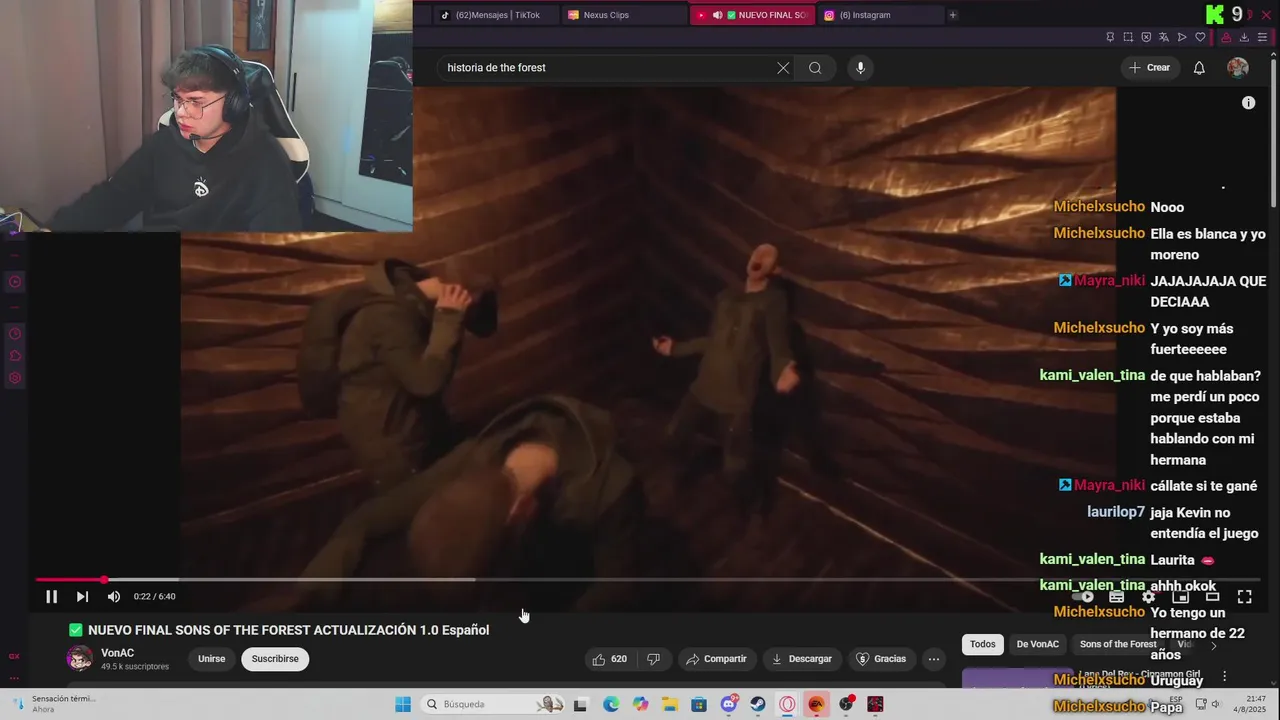Take a snapshot with browser toolbar icon
This screenshot has width=1280, height=720.
coord(1128,37)
